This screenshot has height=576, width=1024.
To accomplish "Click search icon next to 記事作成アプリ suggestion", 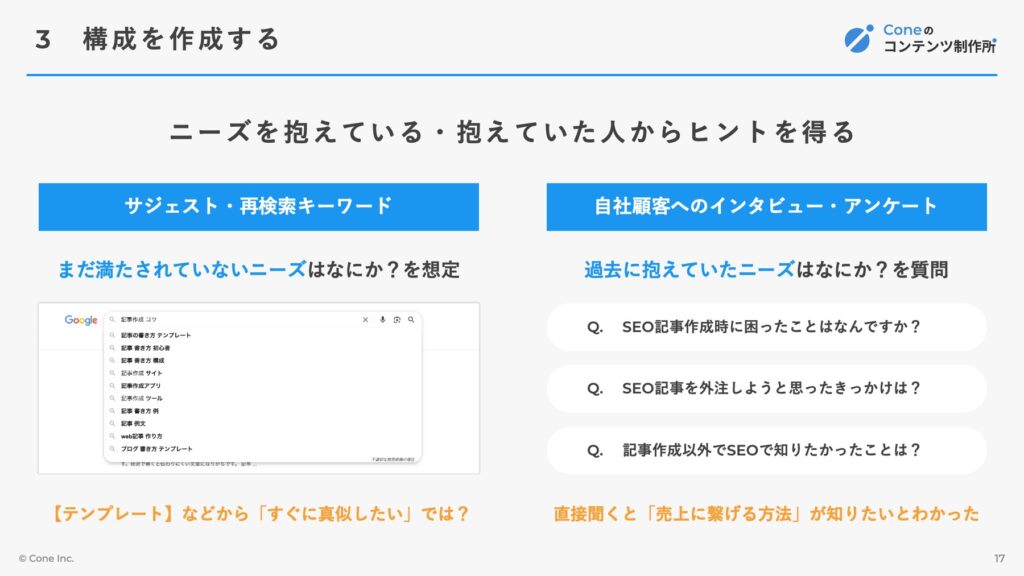I will click(112, 385).
